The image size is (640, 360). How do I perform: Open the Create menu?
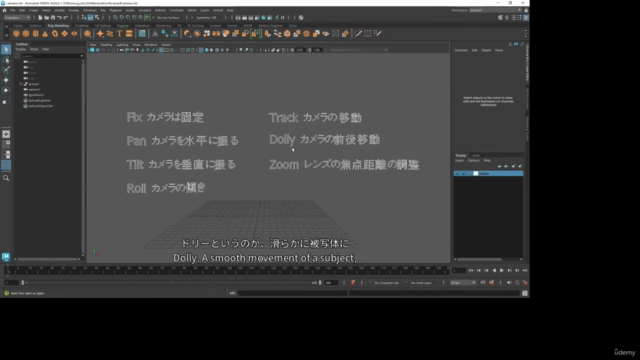(x=33, y=10)
